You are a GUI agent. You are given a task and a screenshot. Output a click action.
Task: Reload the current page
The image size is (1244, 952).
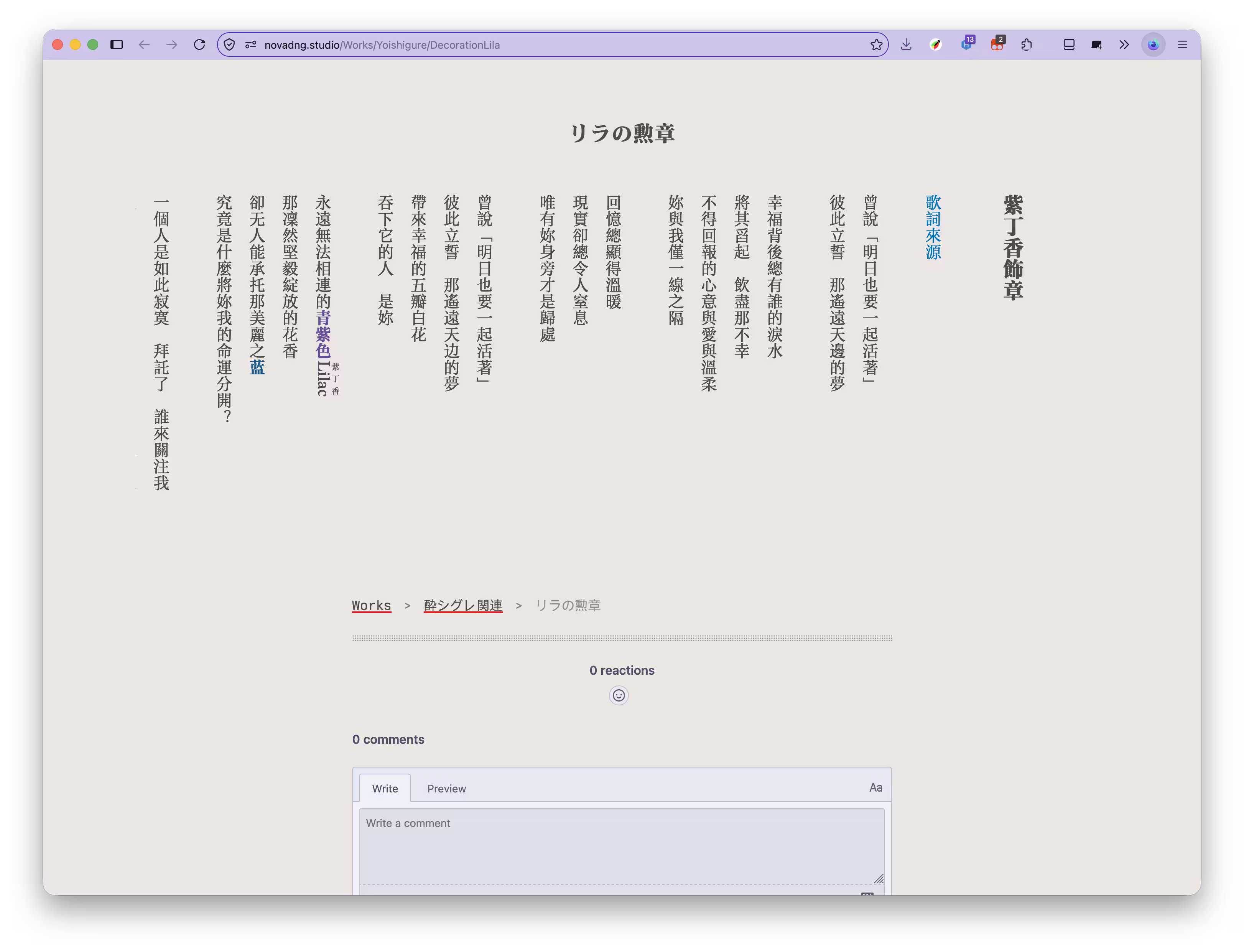199,45
